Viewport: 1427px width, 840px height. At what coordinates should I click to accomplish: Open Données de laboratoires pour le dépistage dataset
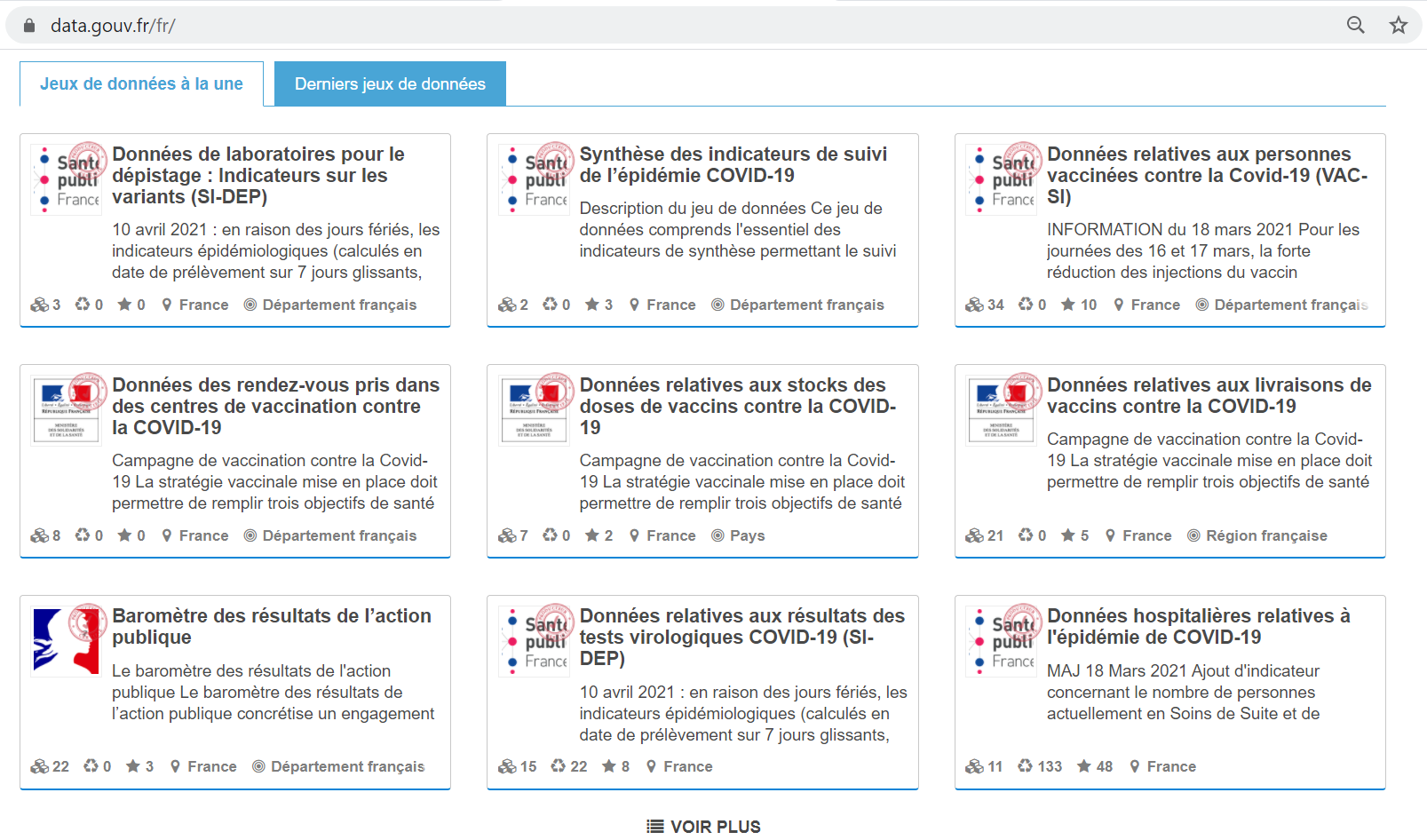258,175
